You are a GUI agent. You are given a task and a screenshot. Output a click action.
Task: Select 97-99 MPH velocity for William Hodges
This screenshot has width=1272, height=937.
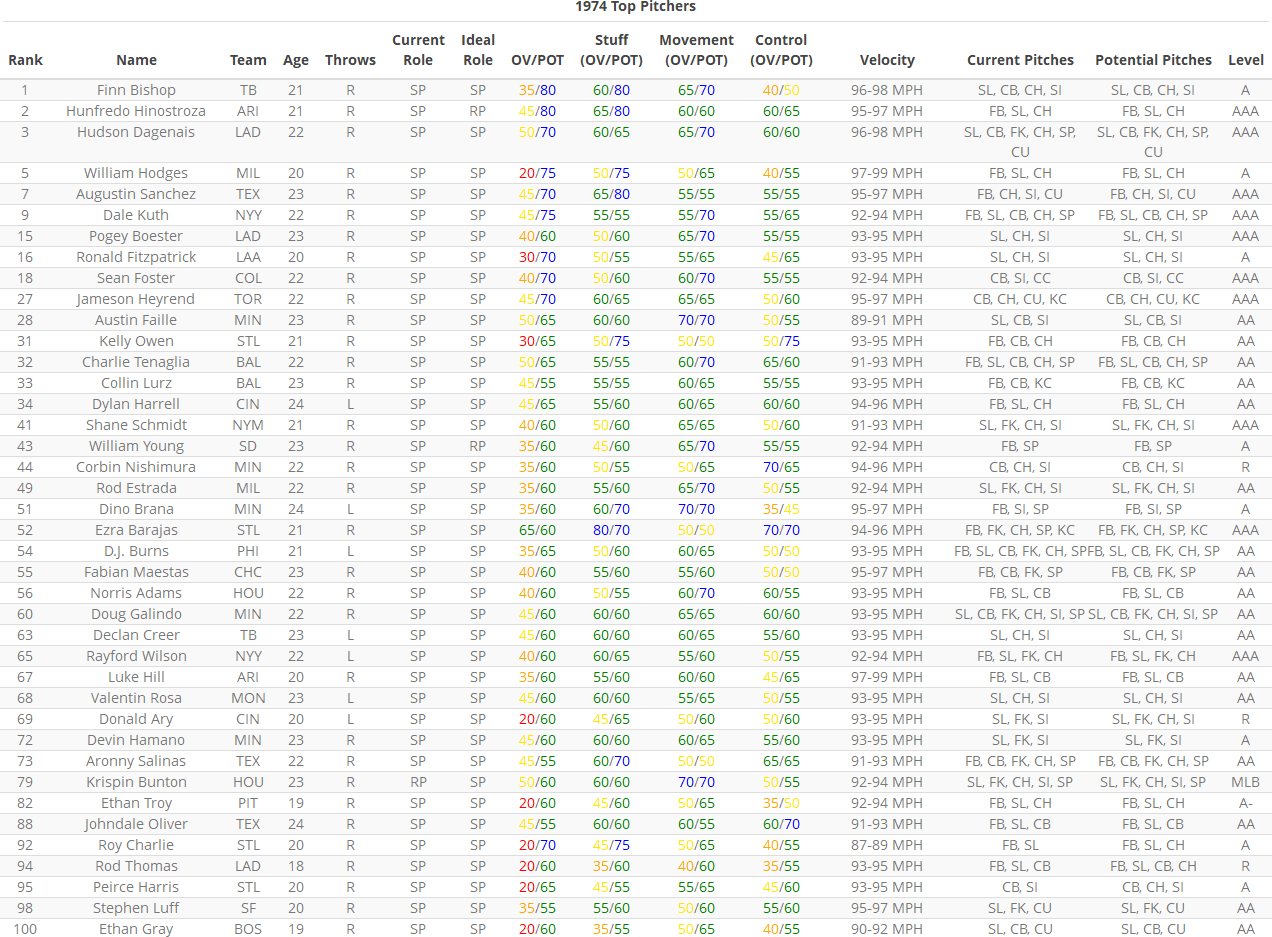(x=887, y=173)
